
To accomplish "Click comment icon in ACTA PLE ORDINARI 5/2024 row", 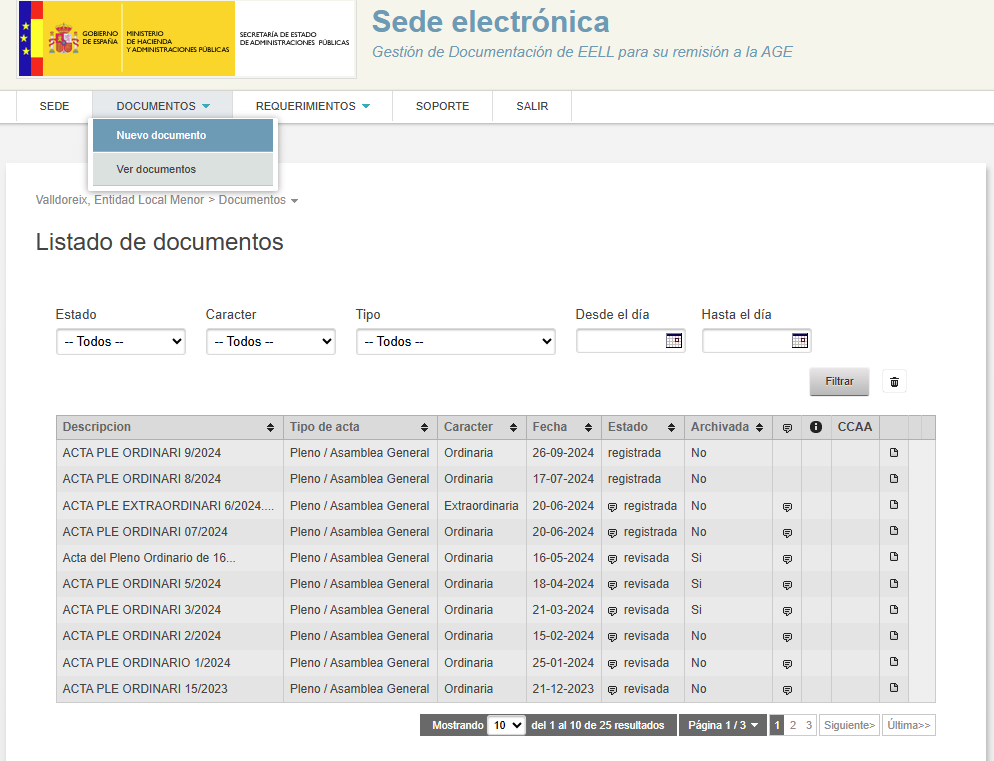I will point(787,584).
